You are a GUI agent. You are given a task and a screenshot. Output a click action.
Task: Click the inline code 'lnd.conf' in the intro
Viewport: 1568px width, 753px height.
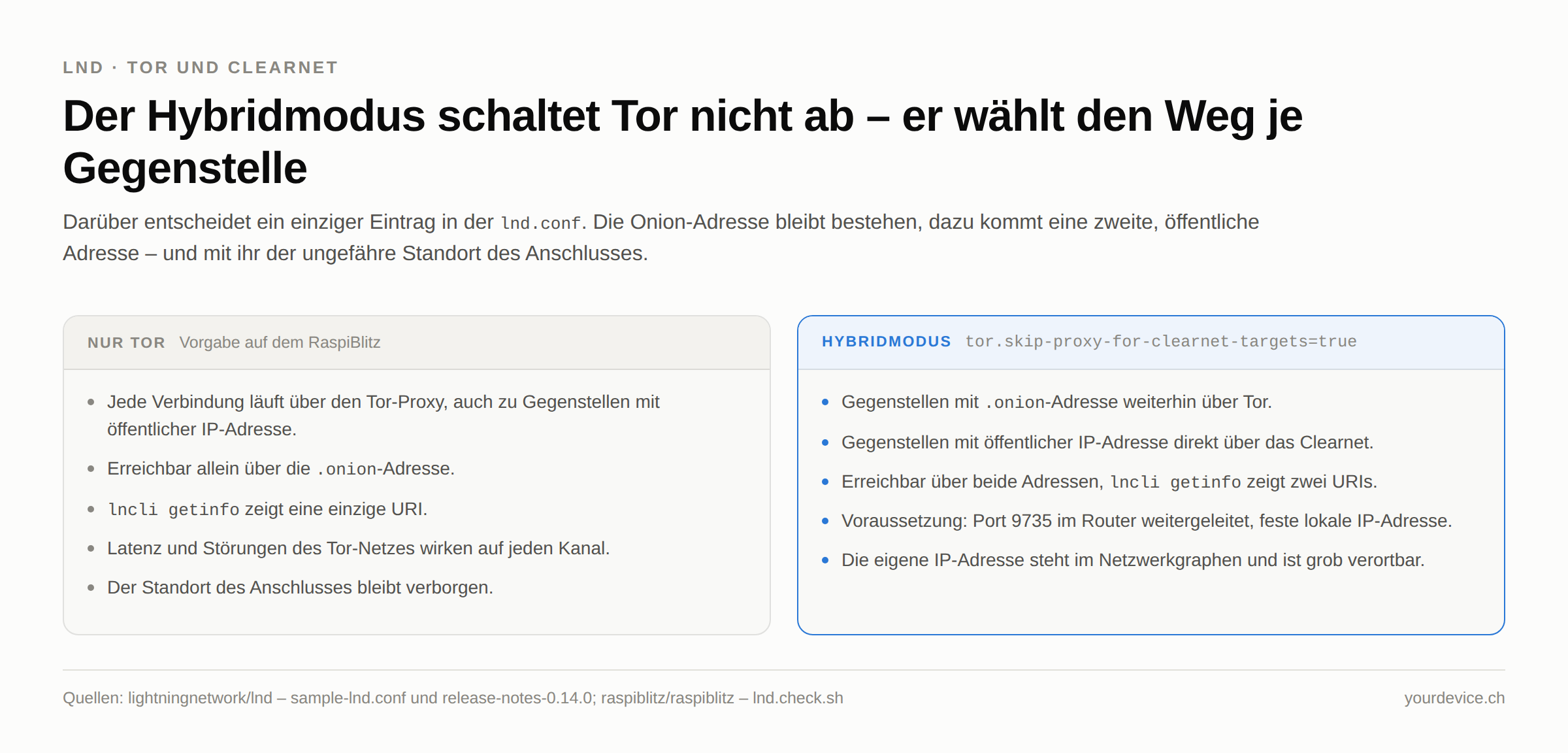click(540, 223)
